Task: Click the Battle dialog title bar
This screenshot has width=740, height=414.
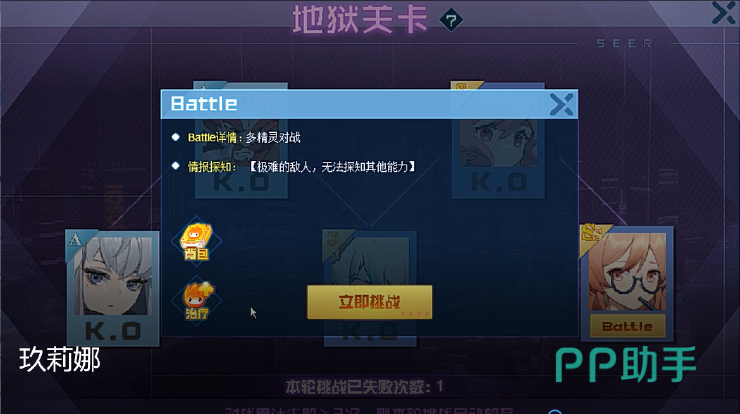Action: tap(369, 104)
